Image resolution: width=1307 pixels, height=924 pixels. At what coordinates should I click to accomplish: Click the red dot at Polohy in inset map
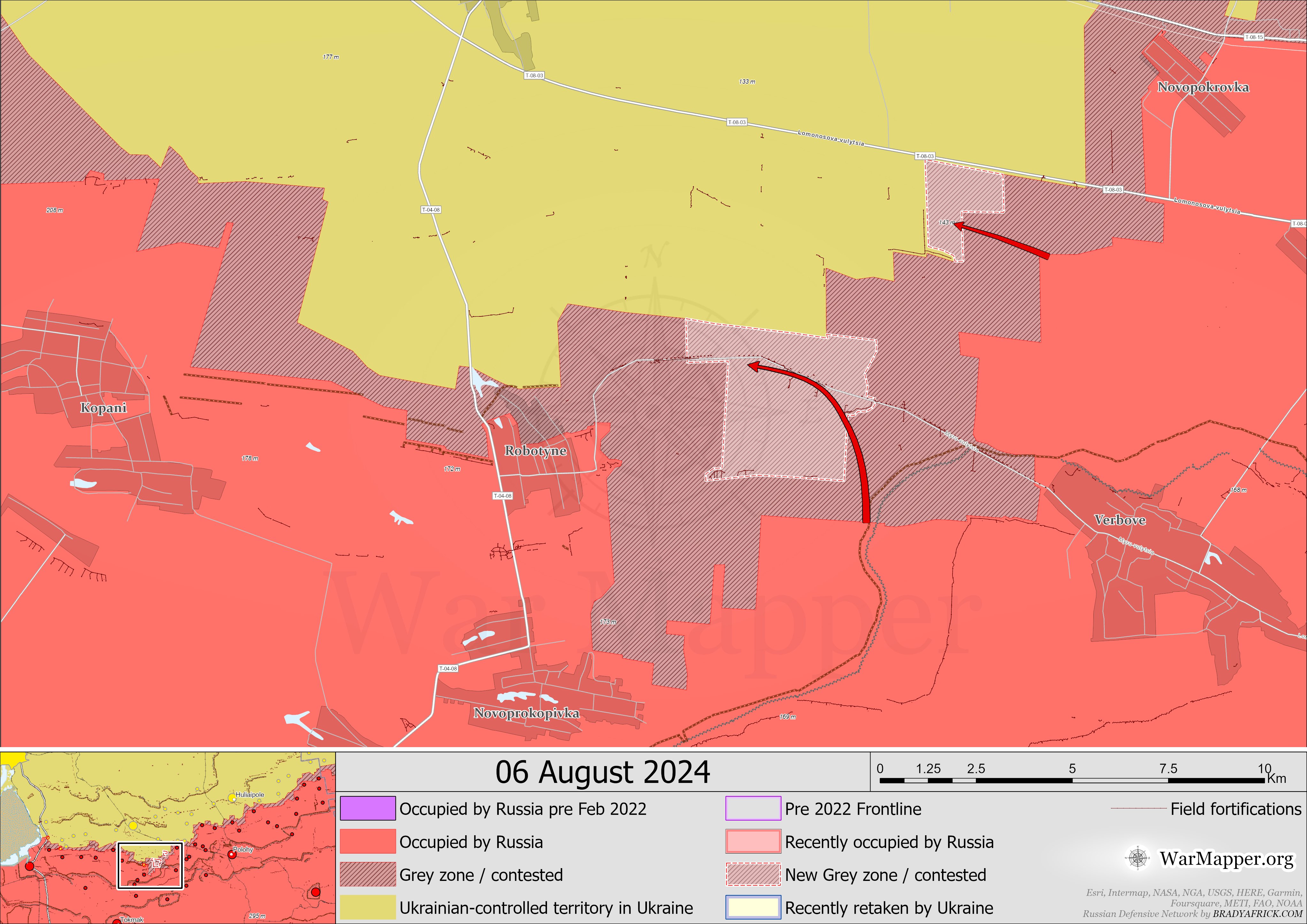point(232,854)
